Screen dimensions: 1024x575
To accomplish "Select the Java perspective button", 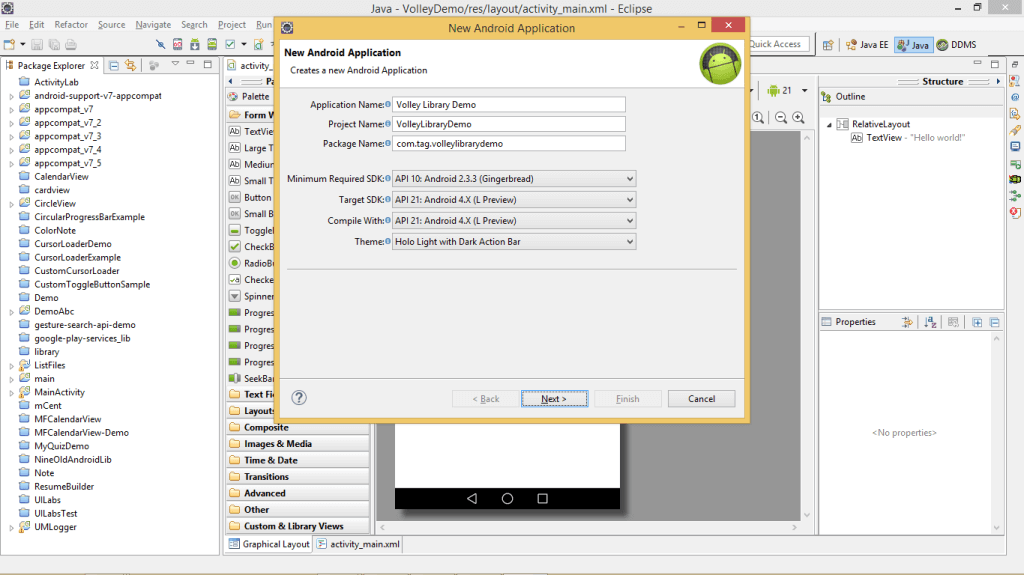I will [913, 44].
